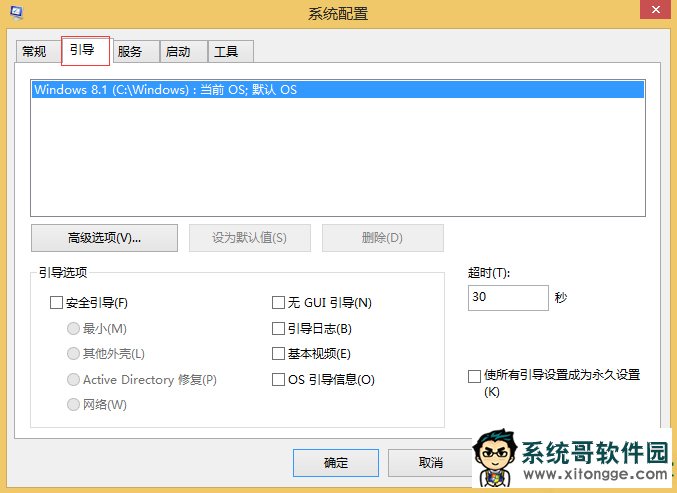Choose the 网络(W) radio option

(73, 405)
